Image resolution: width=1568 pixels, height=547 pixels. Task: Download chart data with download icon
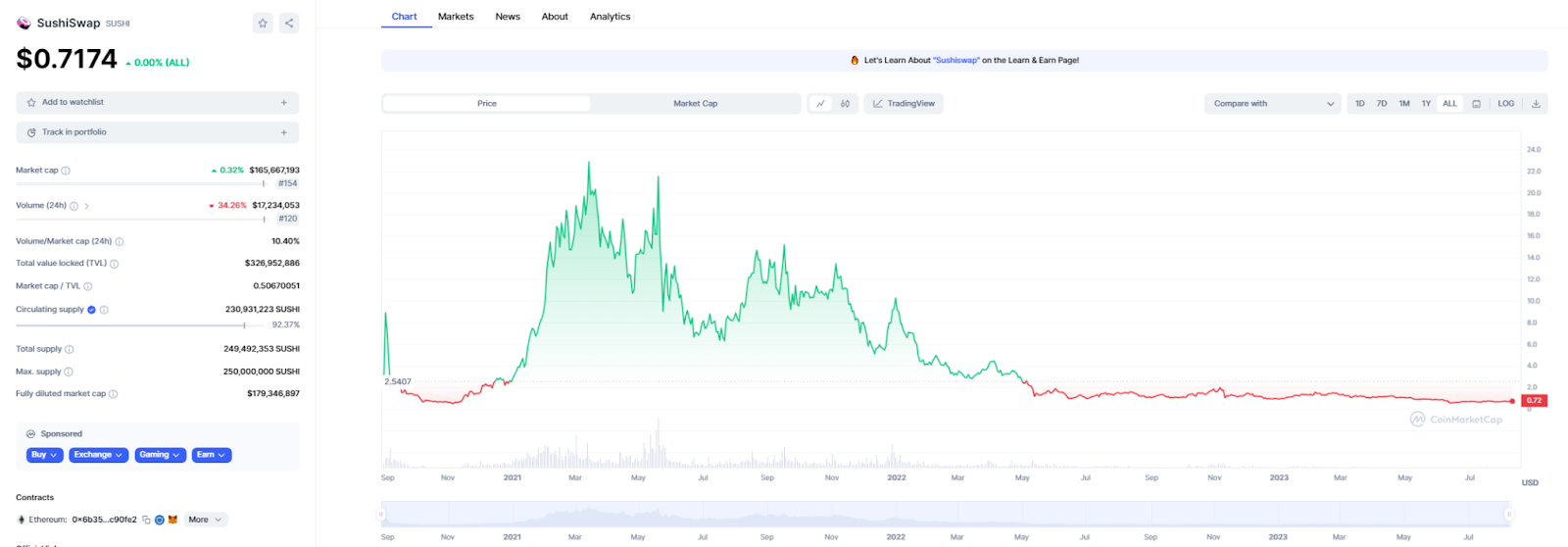pyautogui.click(x=1536, y=104)
